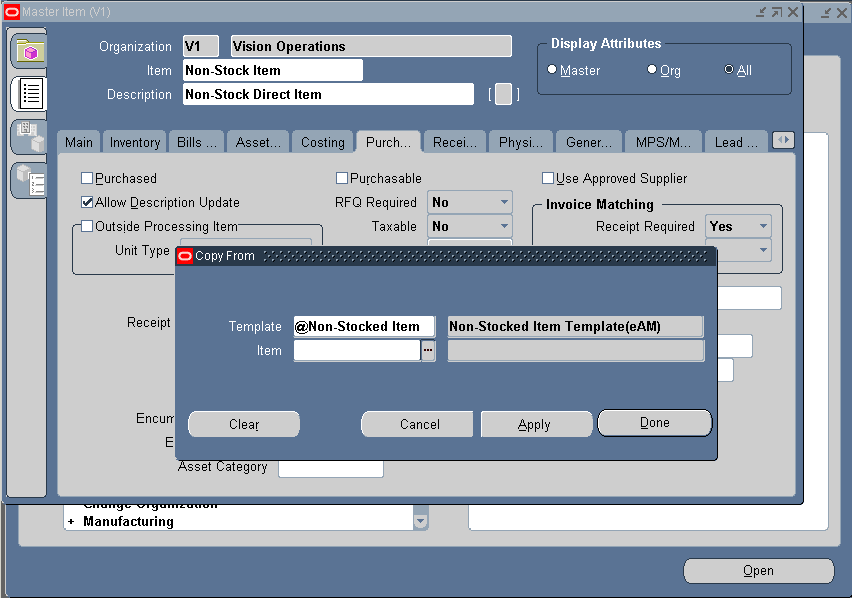Click the Open button in Navigator window
Viewport: 852px width, 598px height.
(758, 571)
